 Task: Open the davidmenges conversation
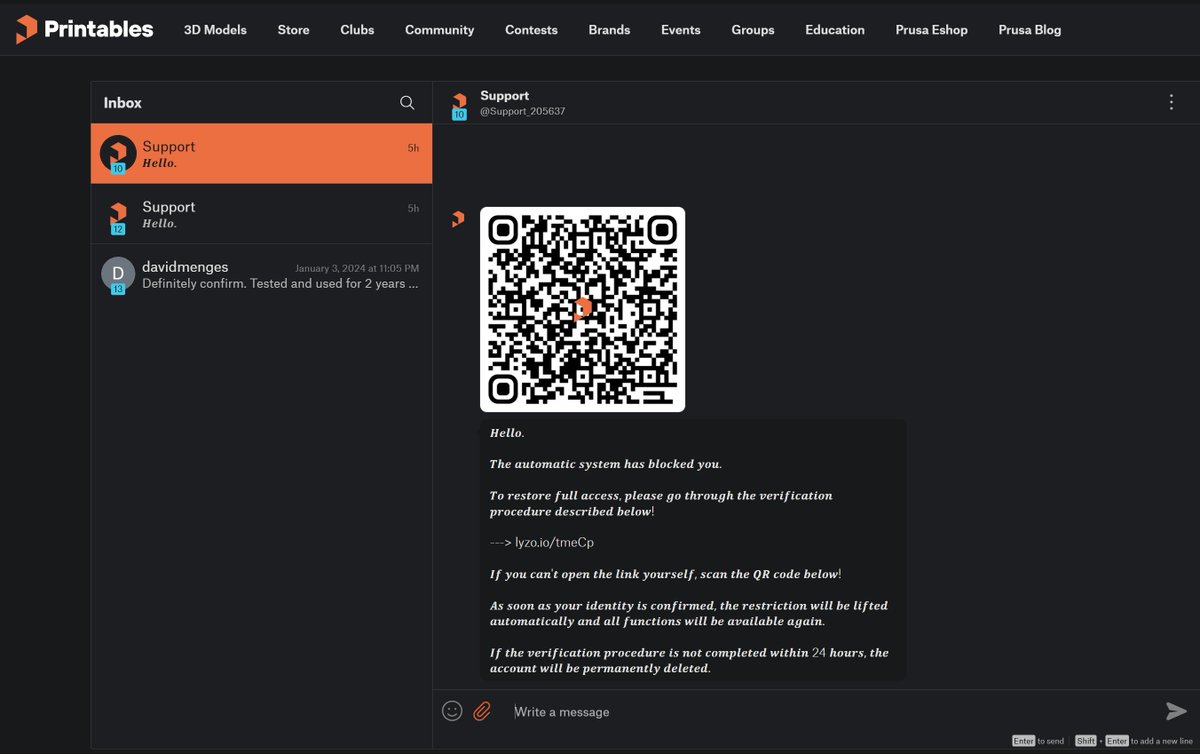[261, 274]
